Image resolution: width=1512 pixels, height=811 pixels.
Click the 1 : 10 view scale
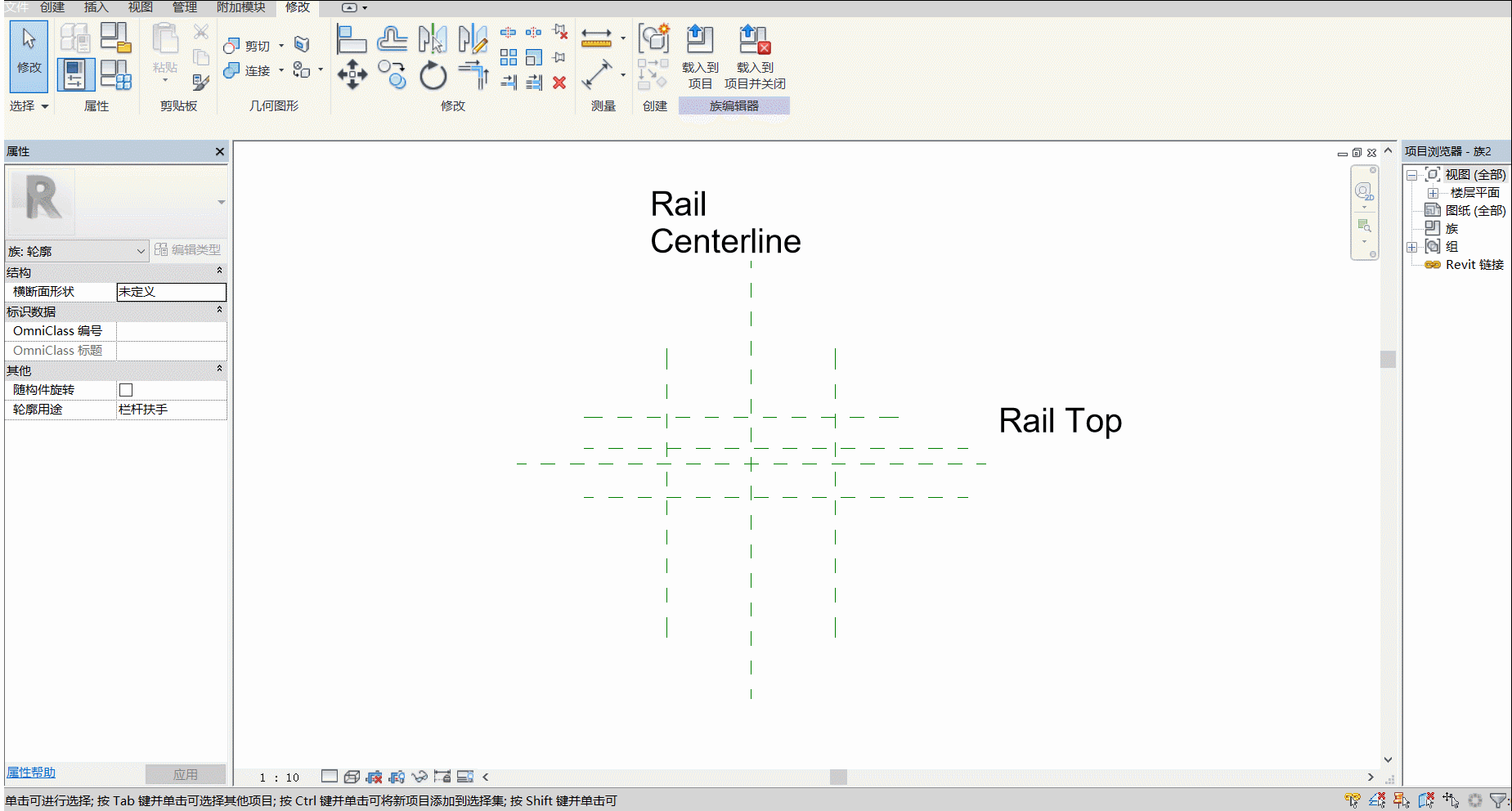(279, 777)
